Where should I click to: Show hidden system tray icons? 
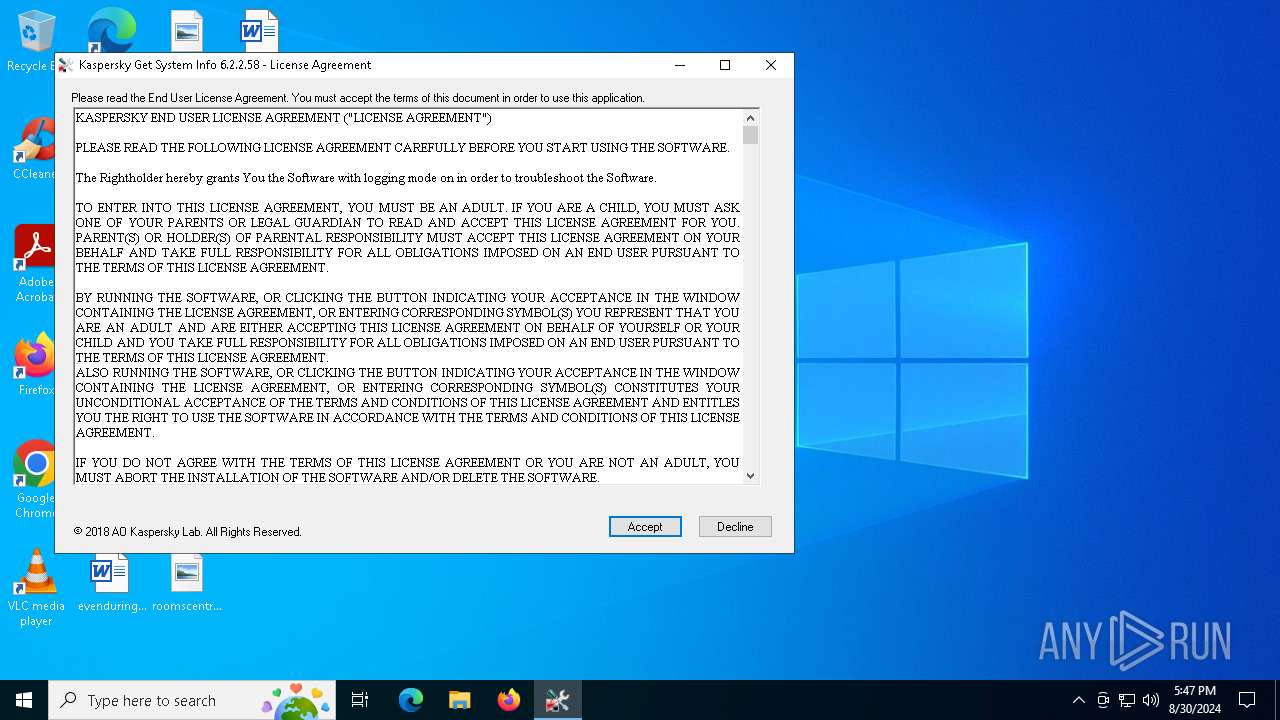click(x=1078, y=700)
